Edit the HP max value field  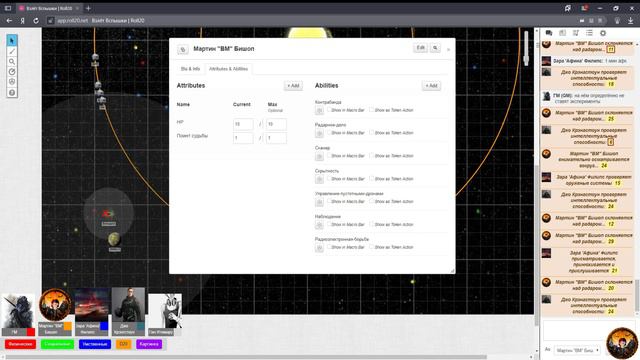(276, 124)
